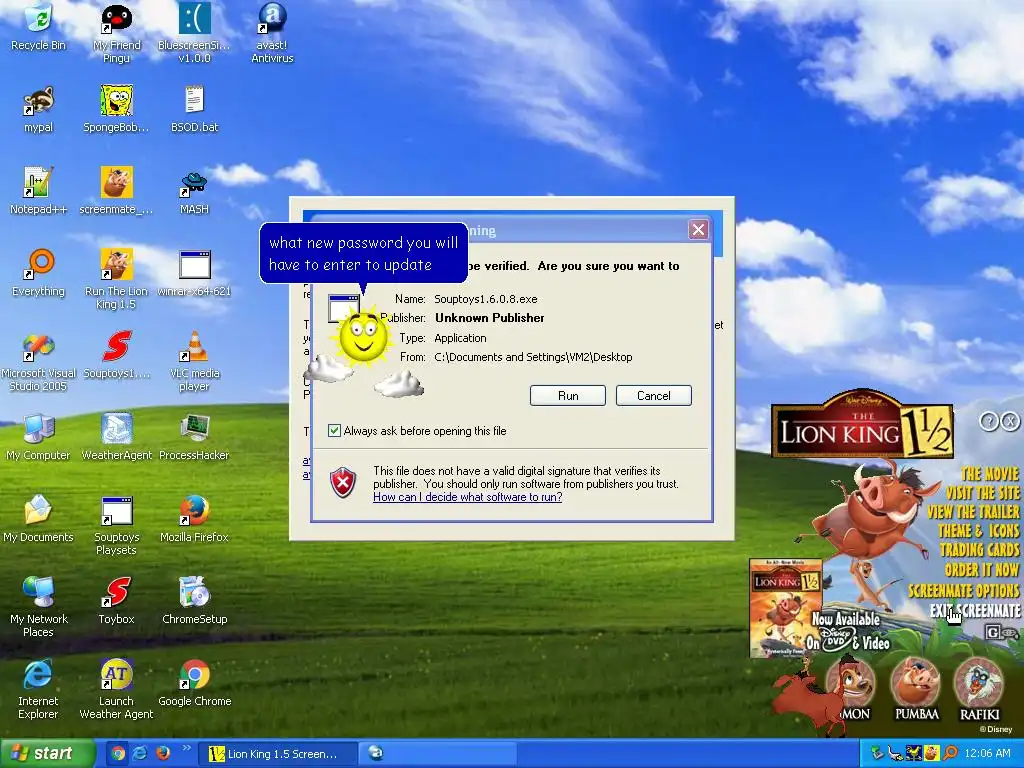The image size is (1024, 768).
Task: Click the smiling sun Souptoys toy
Action: point(363,336)
